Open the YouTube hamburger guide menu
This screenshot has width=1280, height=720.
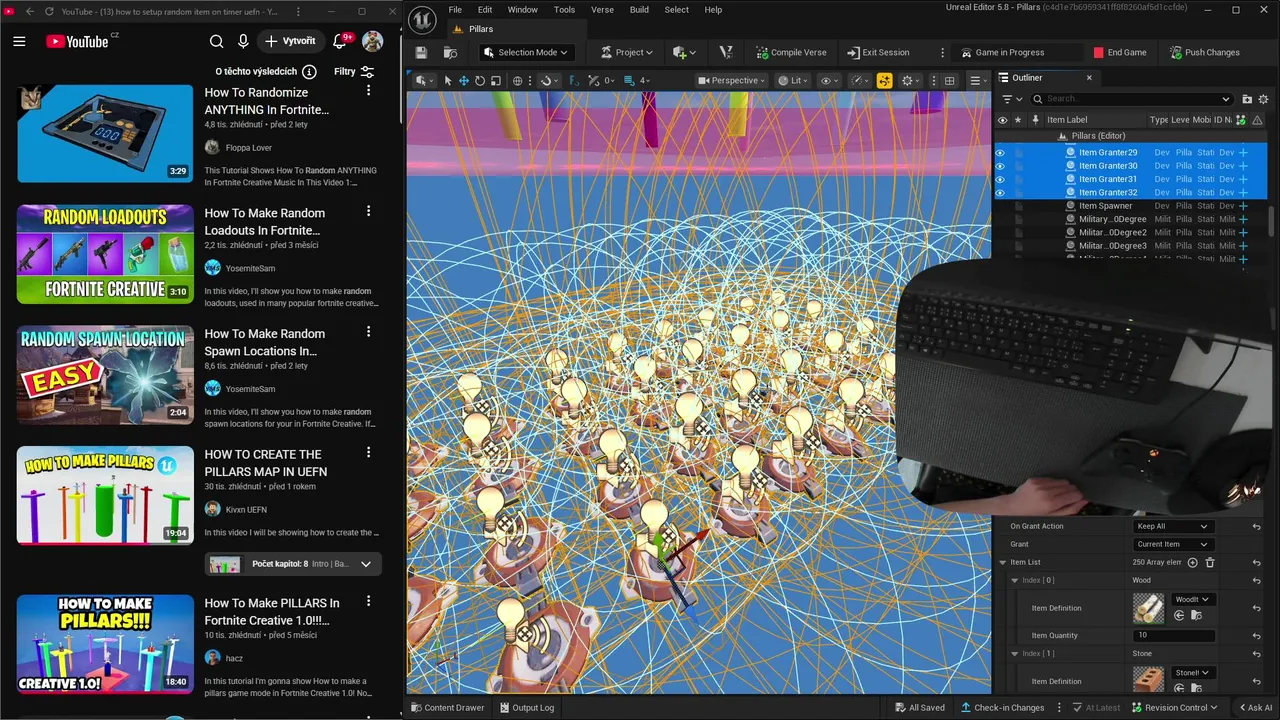(19, 41)
